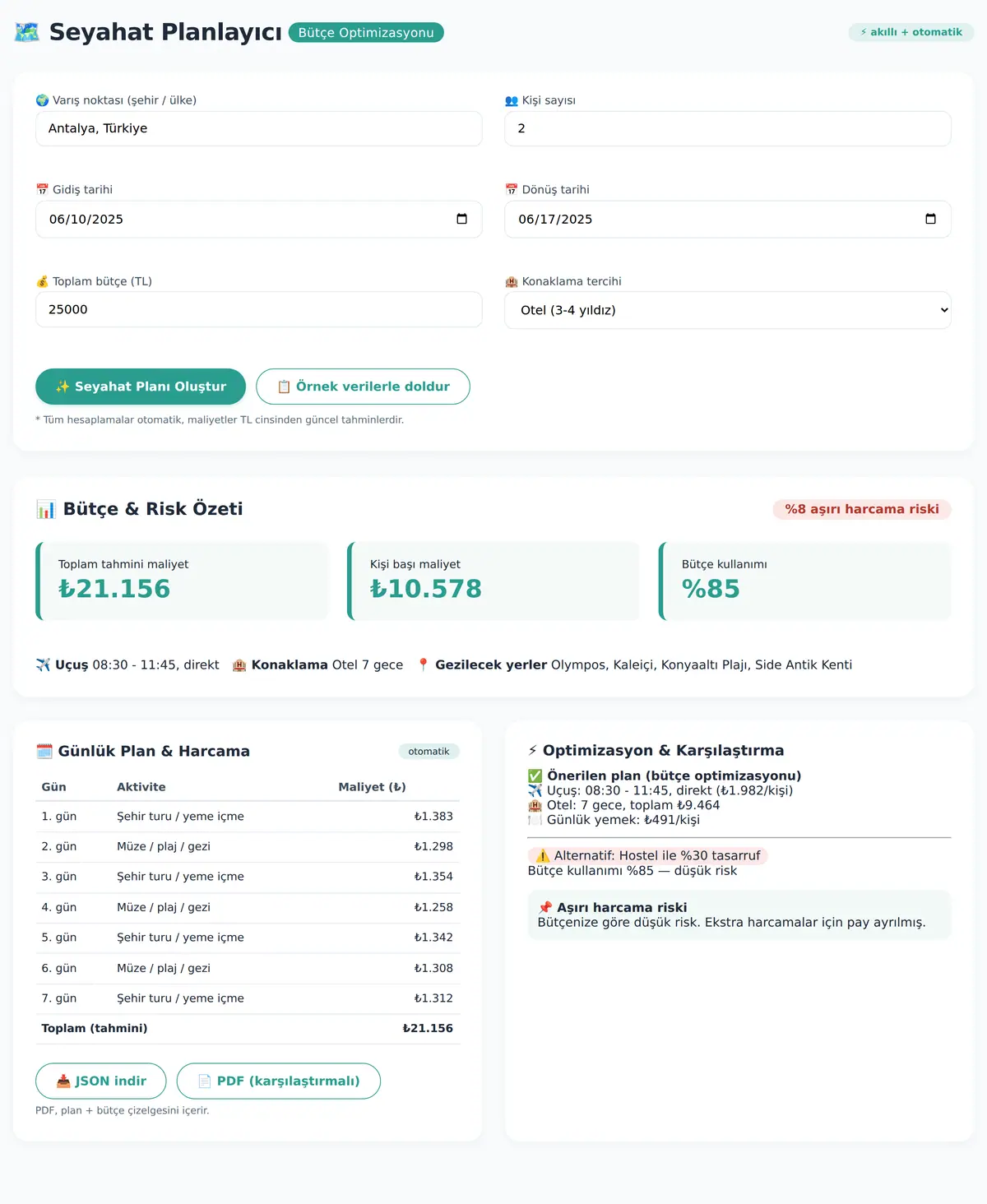Click Seyahat Planı Oluştur button
The width and height of the screenshot is (987, 1204).
141,387
